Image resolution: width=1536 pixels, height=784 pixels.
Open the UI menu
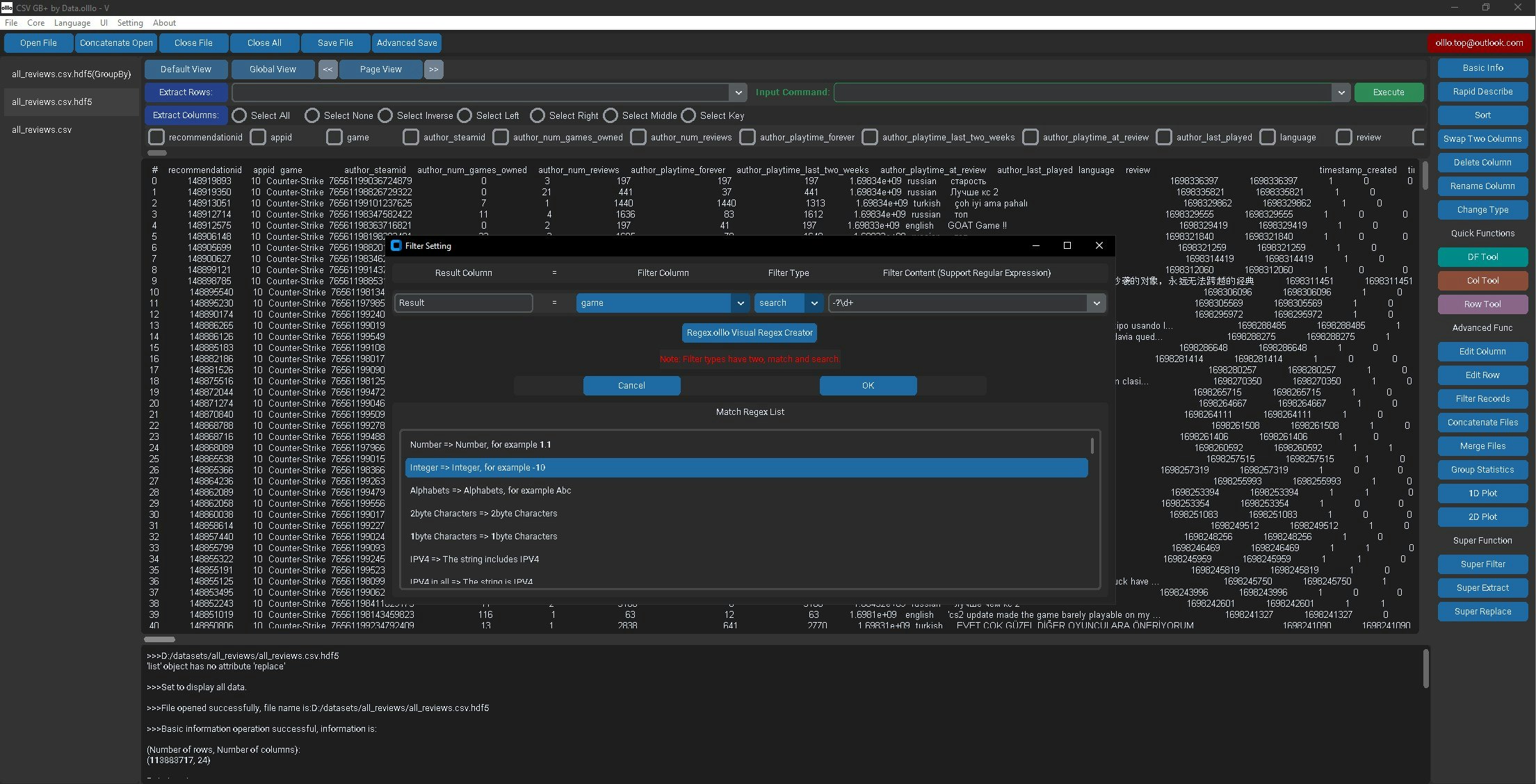[x=104, y=23]
